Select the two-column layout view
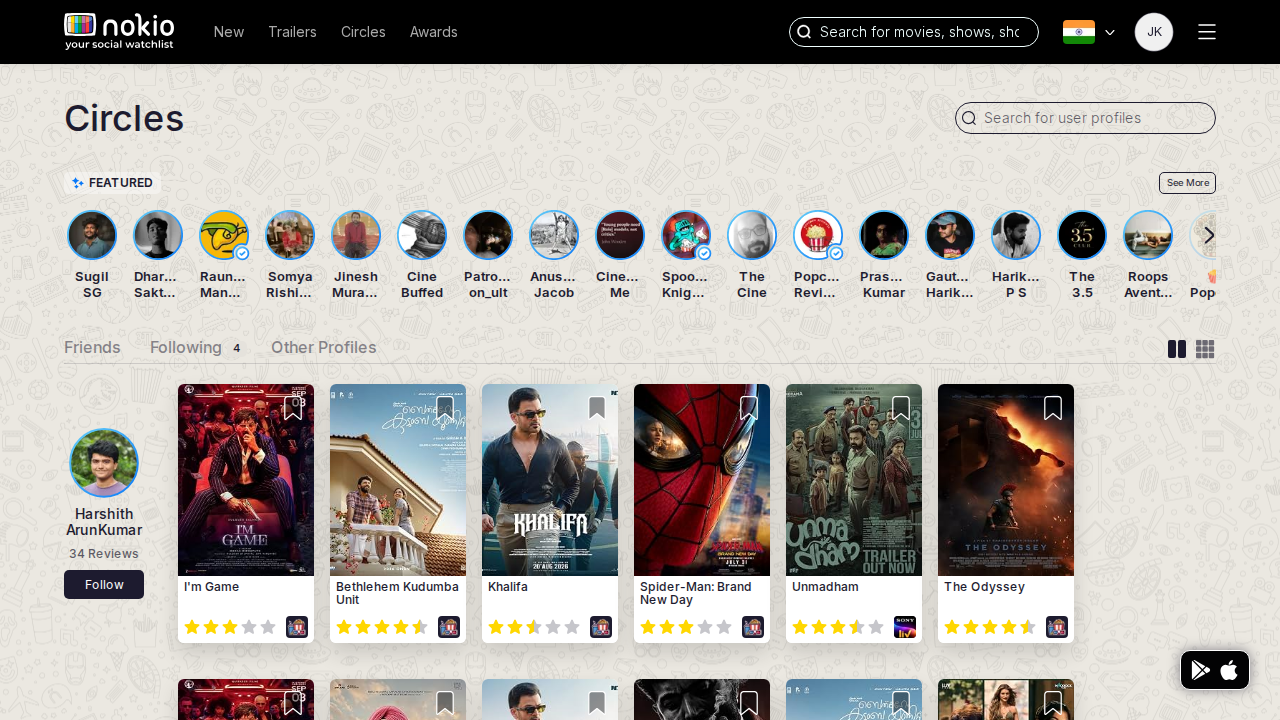 [x=1177, y=349]
